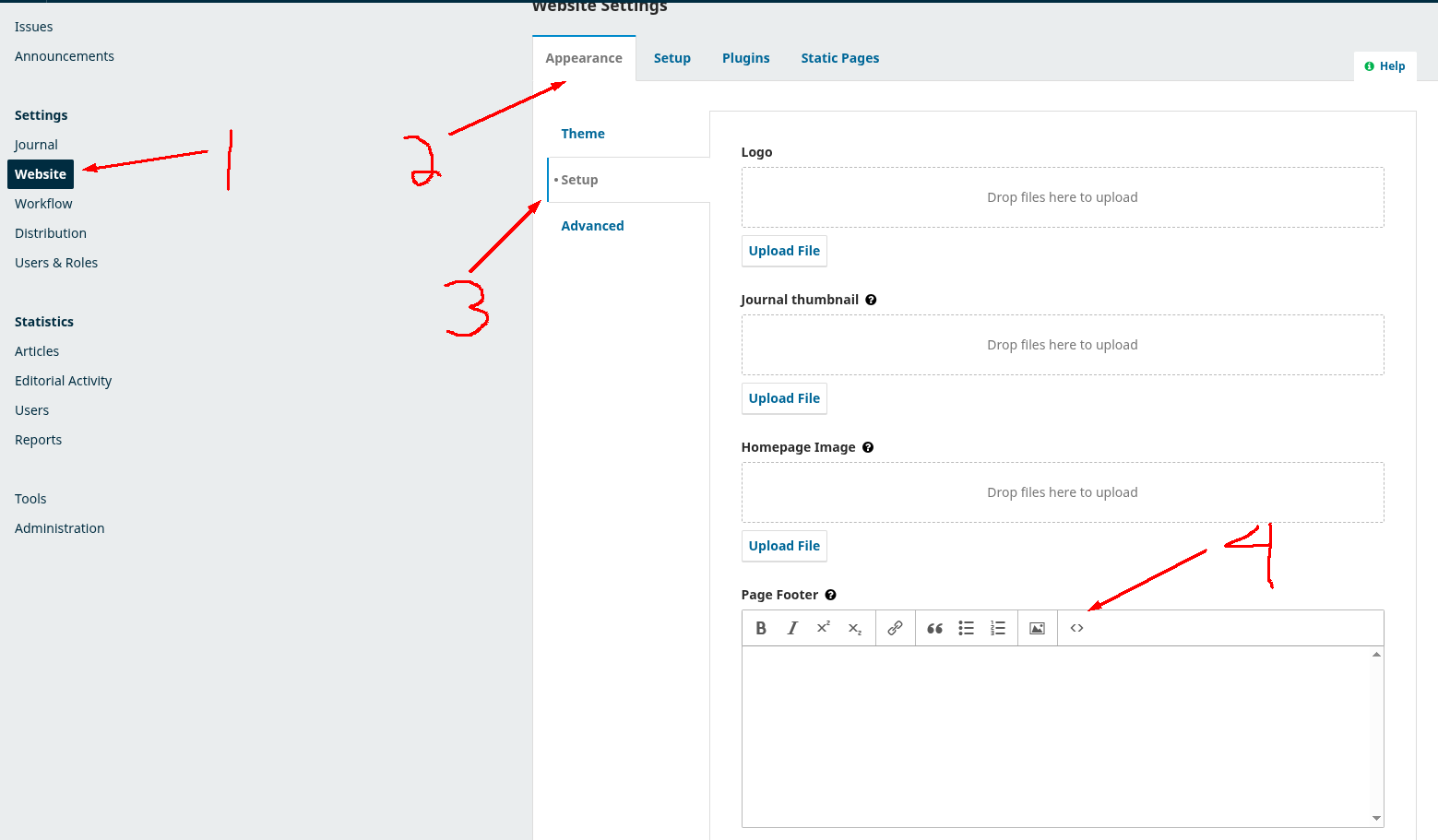The height and width of the screenshot is (840, 1438).
Task: Apply blockquote with the quote icon
Action: (934, 628)
